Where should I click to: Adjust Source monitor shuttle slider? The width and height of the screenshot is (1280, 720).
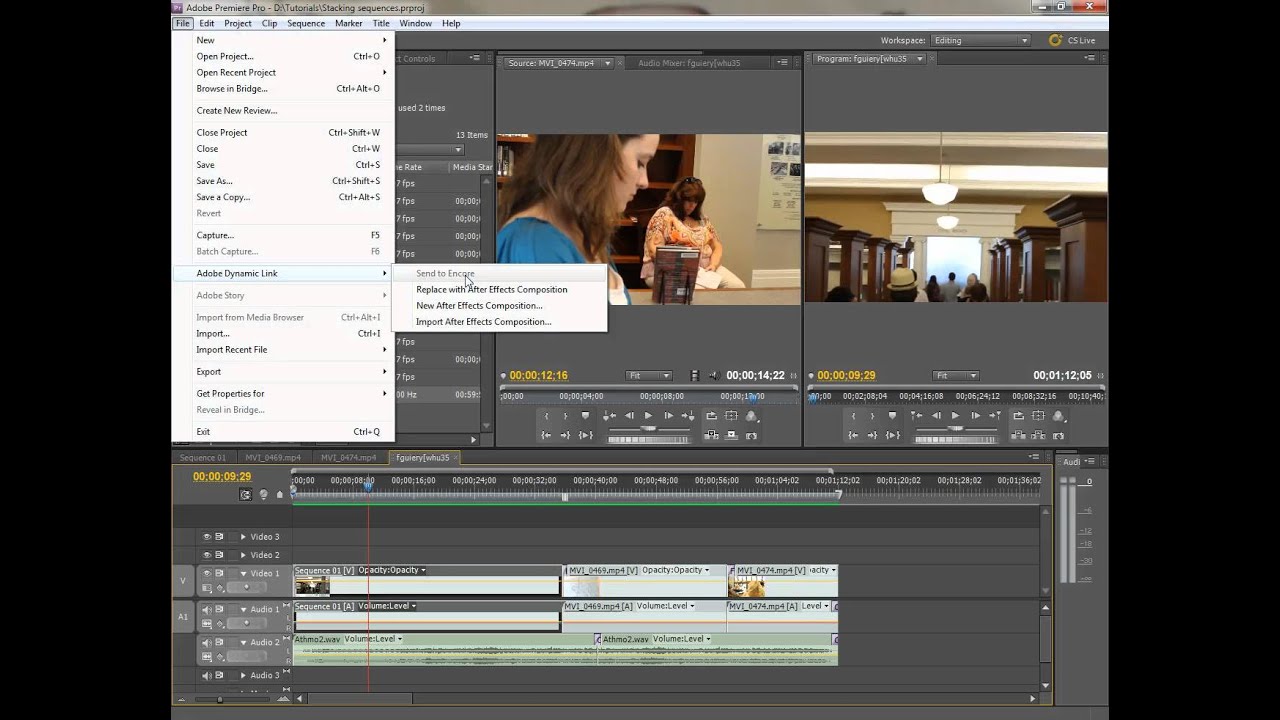point(648,428)
